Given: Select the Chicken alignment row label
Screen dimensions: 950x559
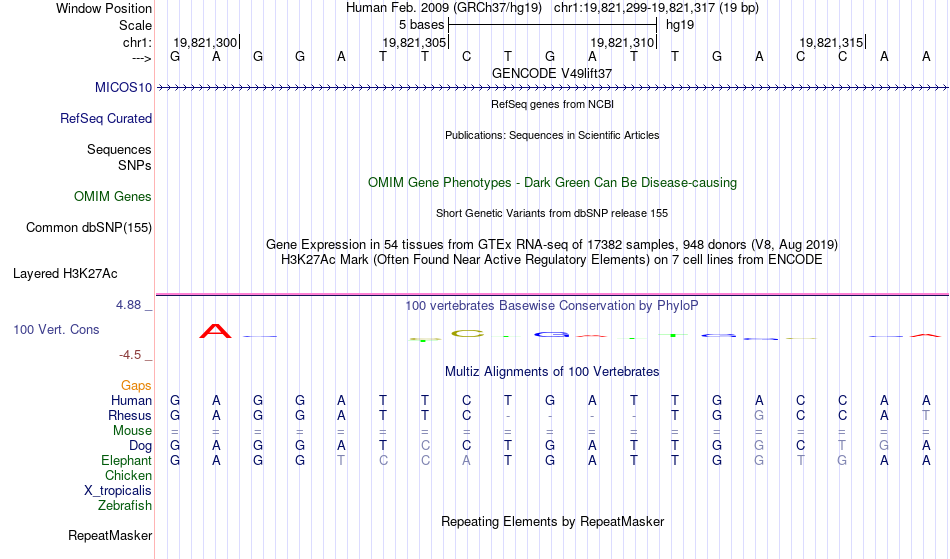Looking at the screenshot, I should 128,475.
